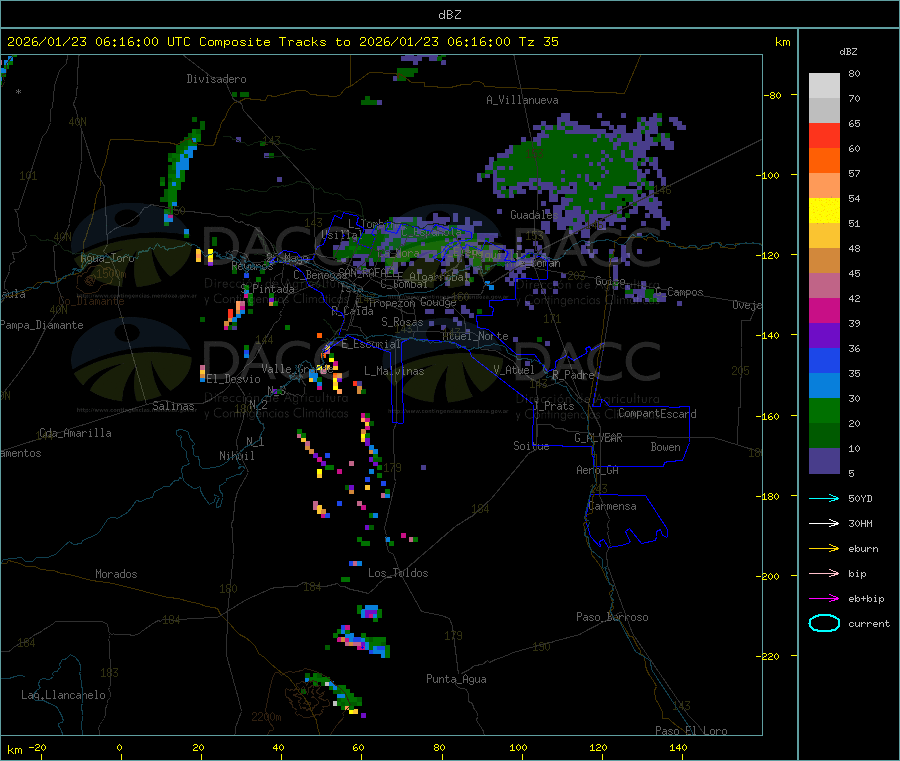Click the R_Padre map label
This screenshot has width=900, height=761.
click(573, 375)
